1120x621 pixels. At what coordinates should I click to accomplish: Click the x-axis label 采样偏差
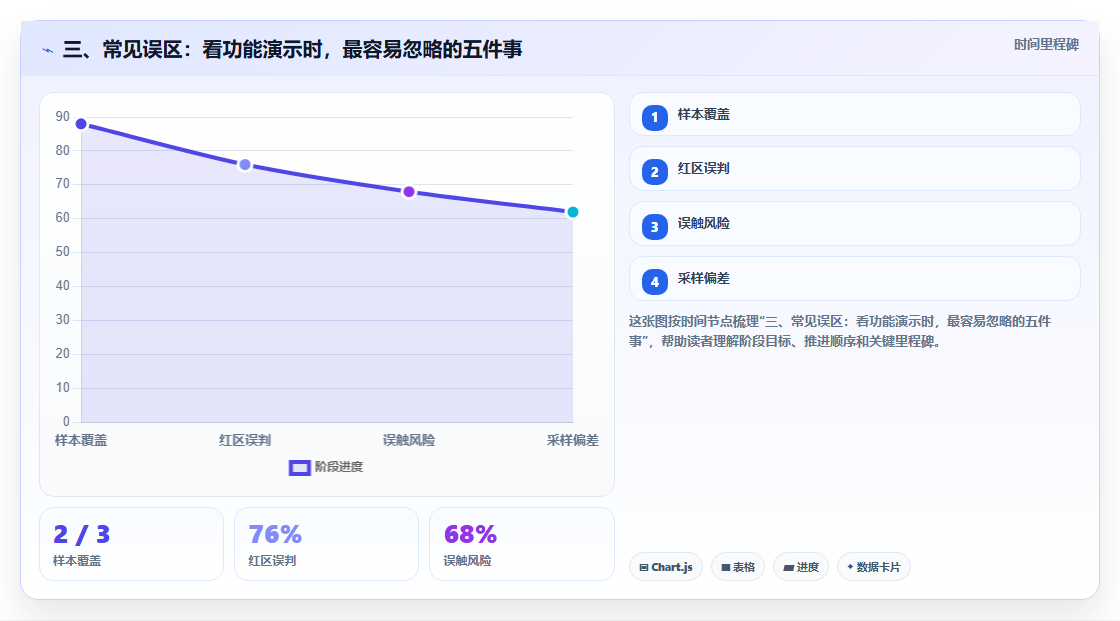point(572,440)
